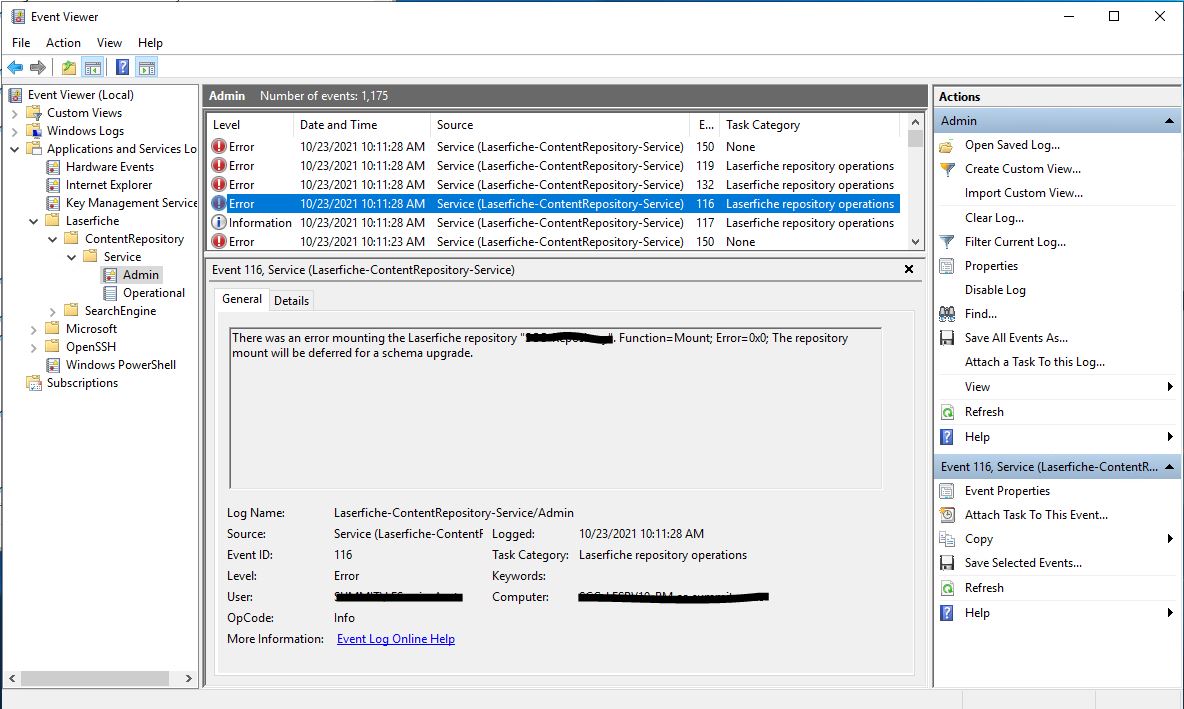Close the Event 116 preview pane
Viewport: 1184px width, 709px height.
908,270
